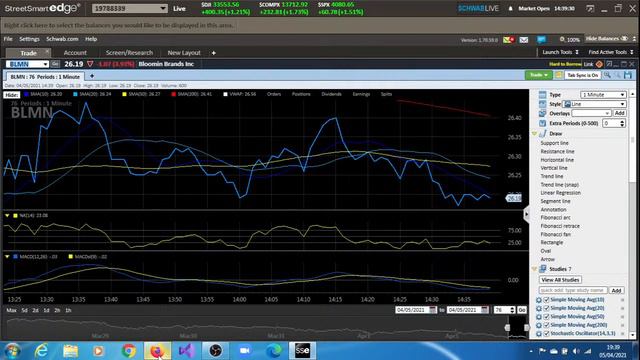Screen dimensions: 640x360
Task: Open StreetSmart Edge SSe taskbar icon
Action: 302,351
